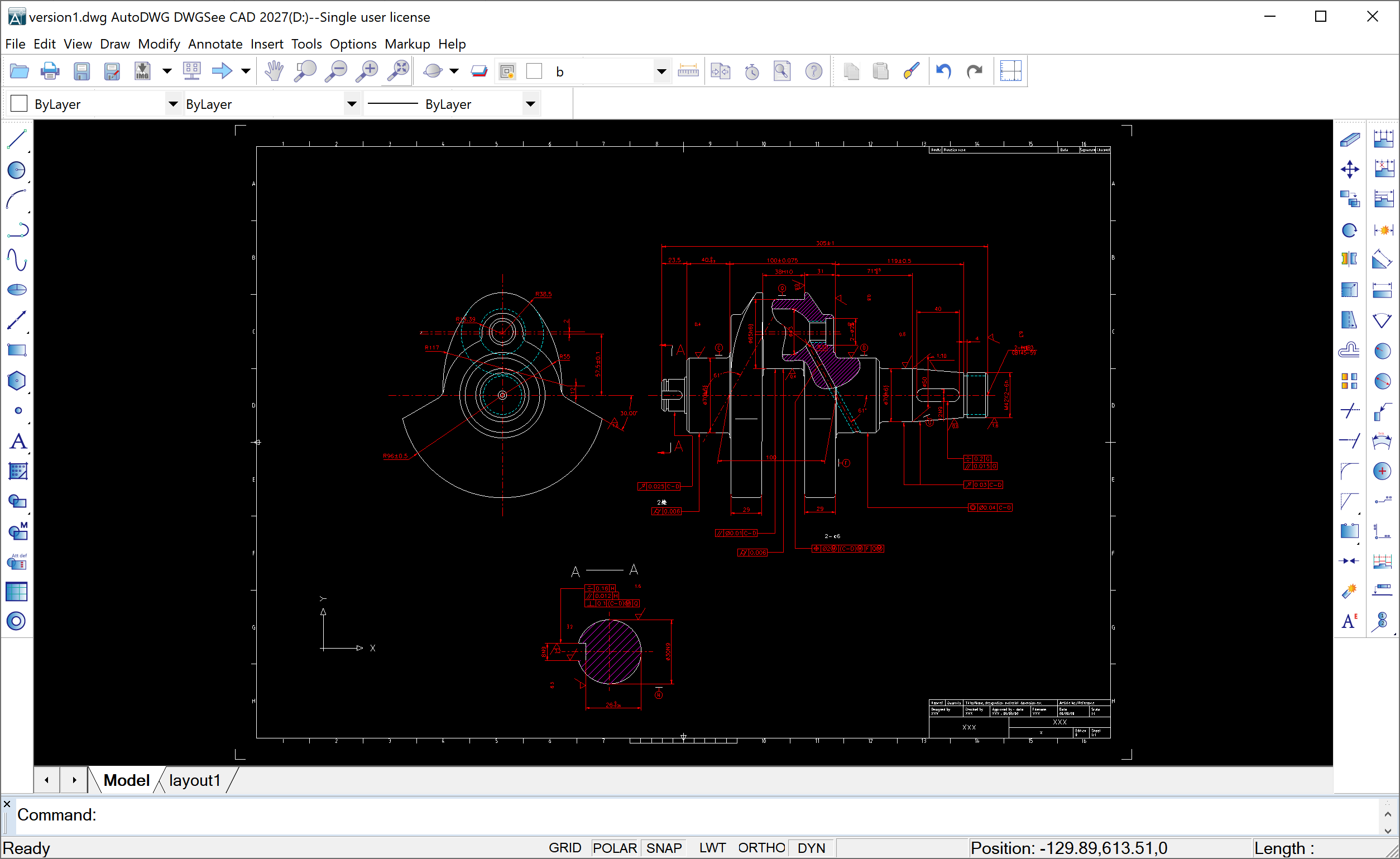The width and height of the screenshot is (1400, 859).
Task: Click the viewport layout icon
Action: [1011, 71]
